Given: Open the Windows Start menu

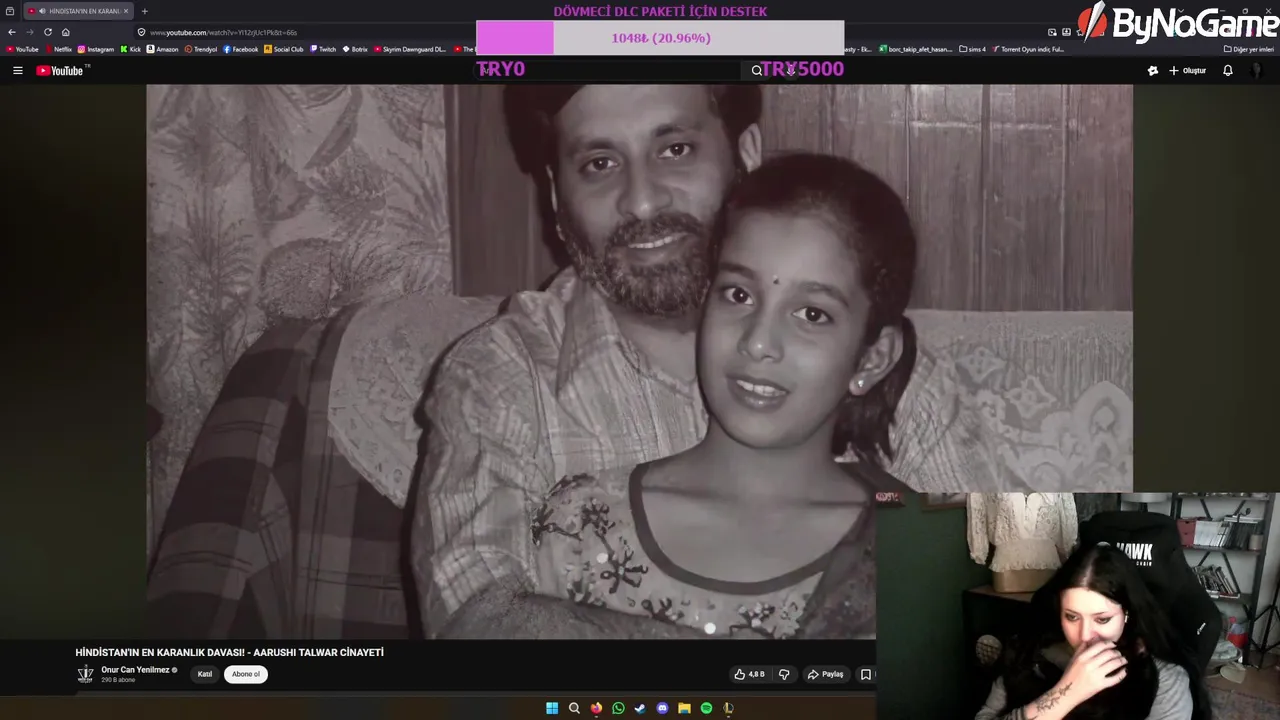Looking at the screenshot, I should coord(552,708).
